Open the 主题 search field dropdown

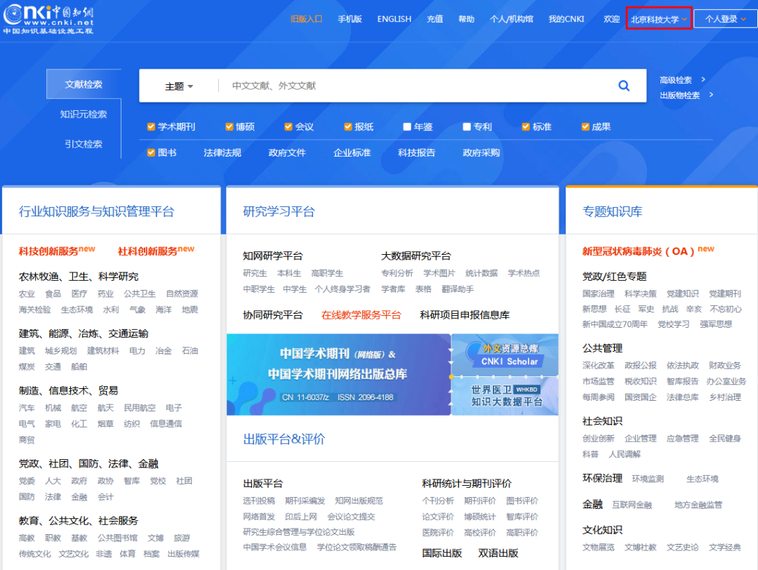(179, 87)
